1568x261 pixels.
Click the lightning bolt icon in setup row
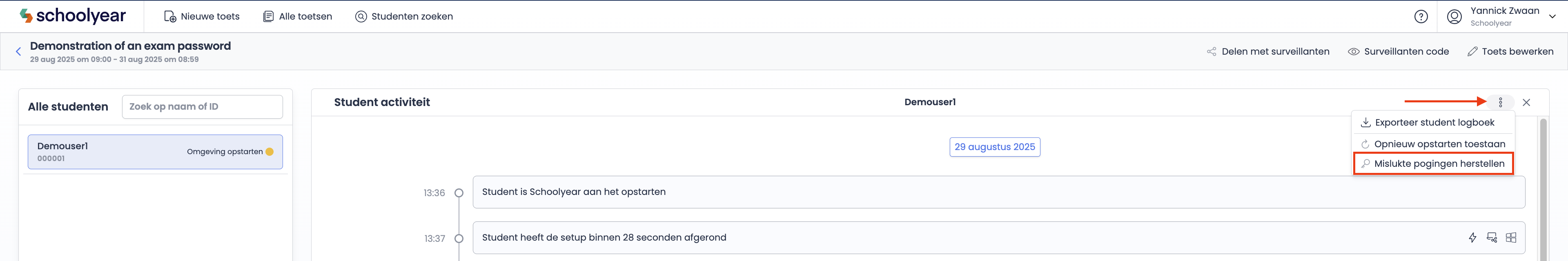pos(1472,237)
